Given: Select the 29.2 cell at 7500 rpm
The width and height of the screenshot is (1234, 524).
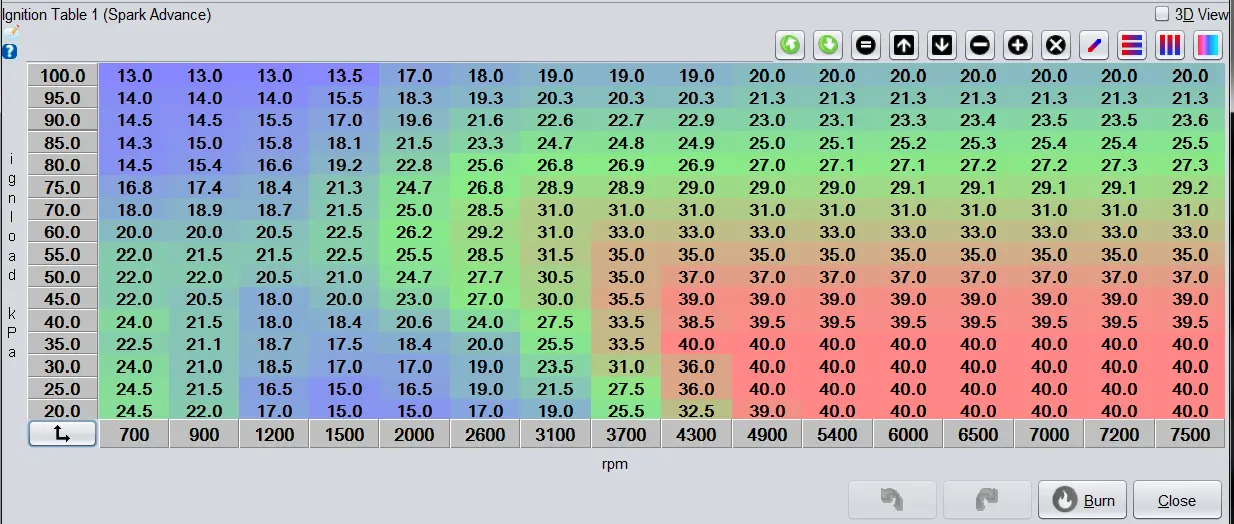Looking at the screenshot, I should coord(1190,187).
